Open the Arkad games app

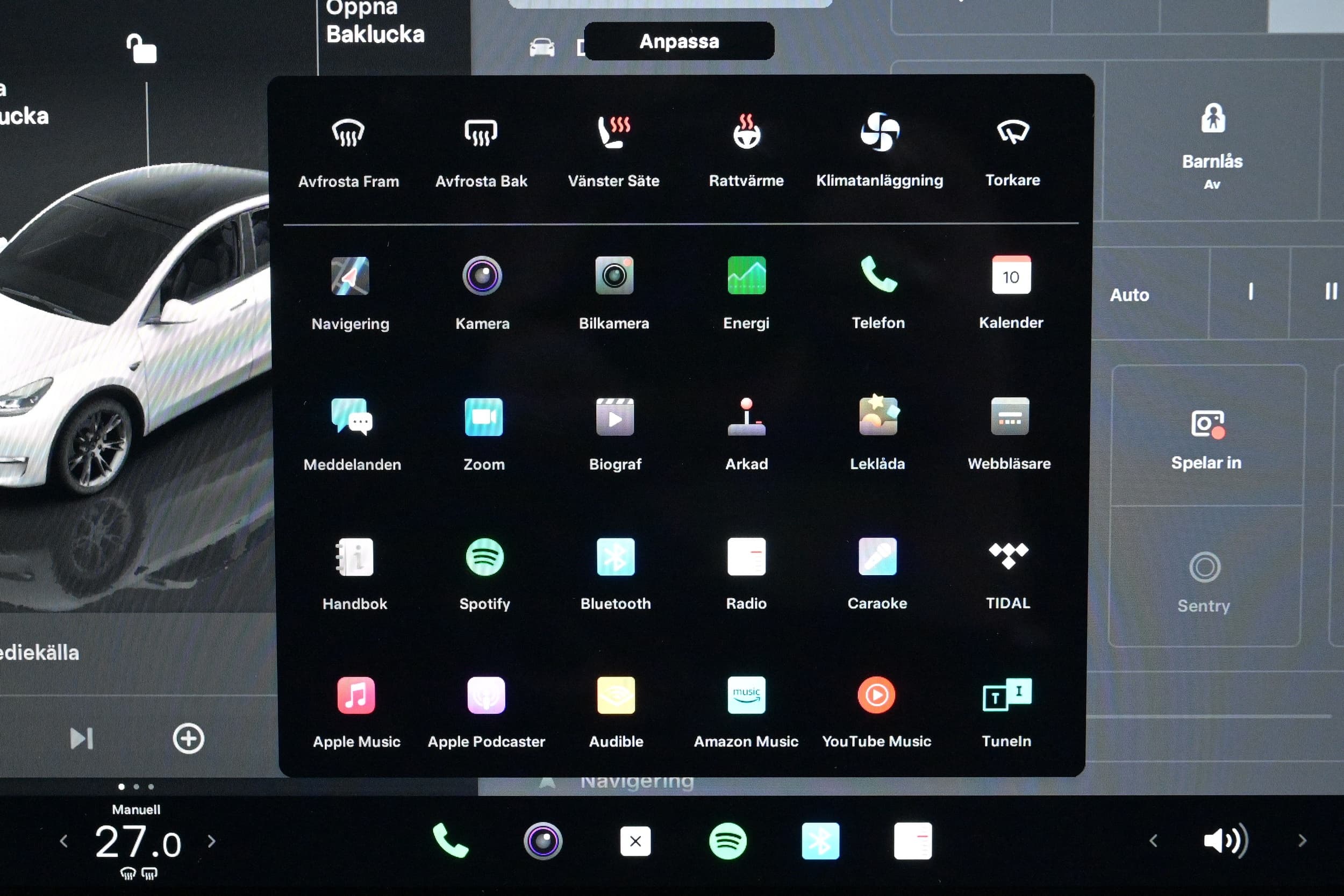746,418
